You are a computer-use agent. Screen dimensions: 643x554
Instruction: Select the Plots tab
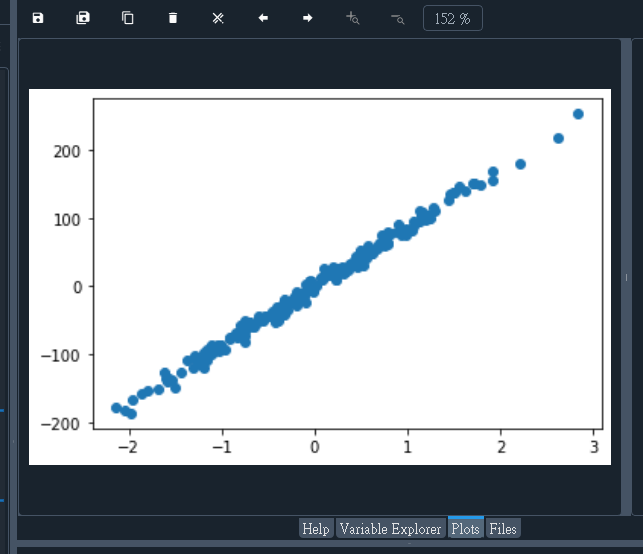[465, 528]
